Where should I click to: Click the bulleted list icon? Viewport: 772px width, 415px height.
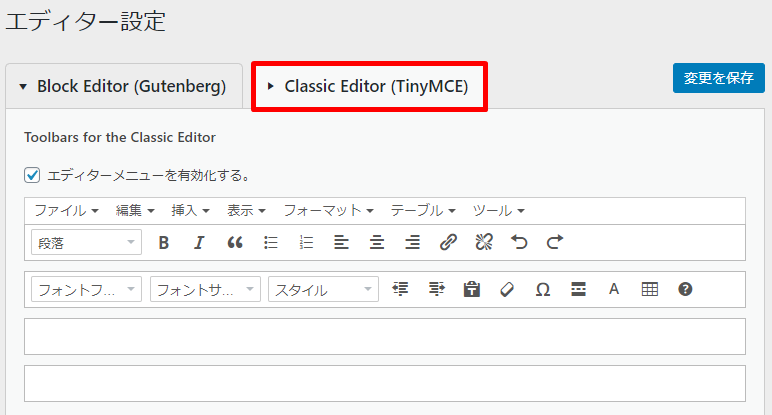click(x=270, y=242)
